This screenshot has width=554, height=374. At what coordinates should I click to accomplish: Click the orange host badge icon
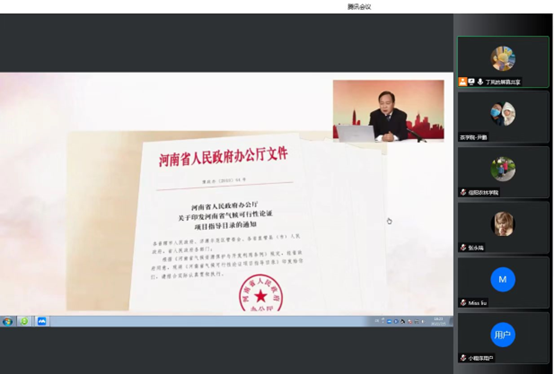tap(462, 82)
